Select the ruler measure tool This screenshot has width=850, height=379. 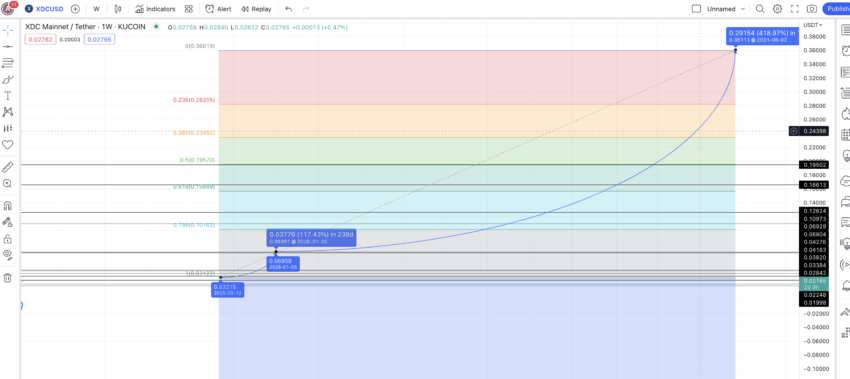[x=8, y=167]
